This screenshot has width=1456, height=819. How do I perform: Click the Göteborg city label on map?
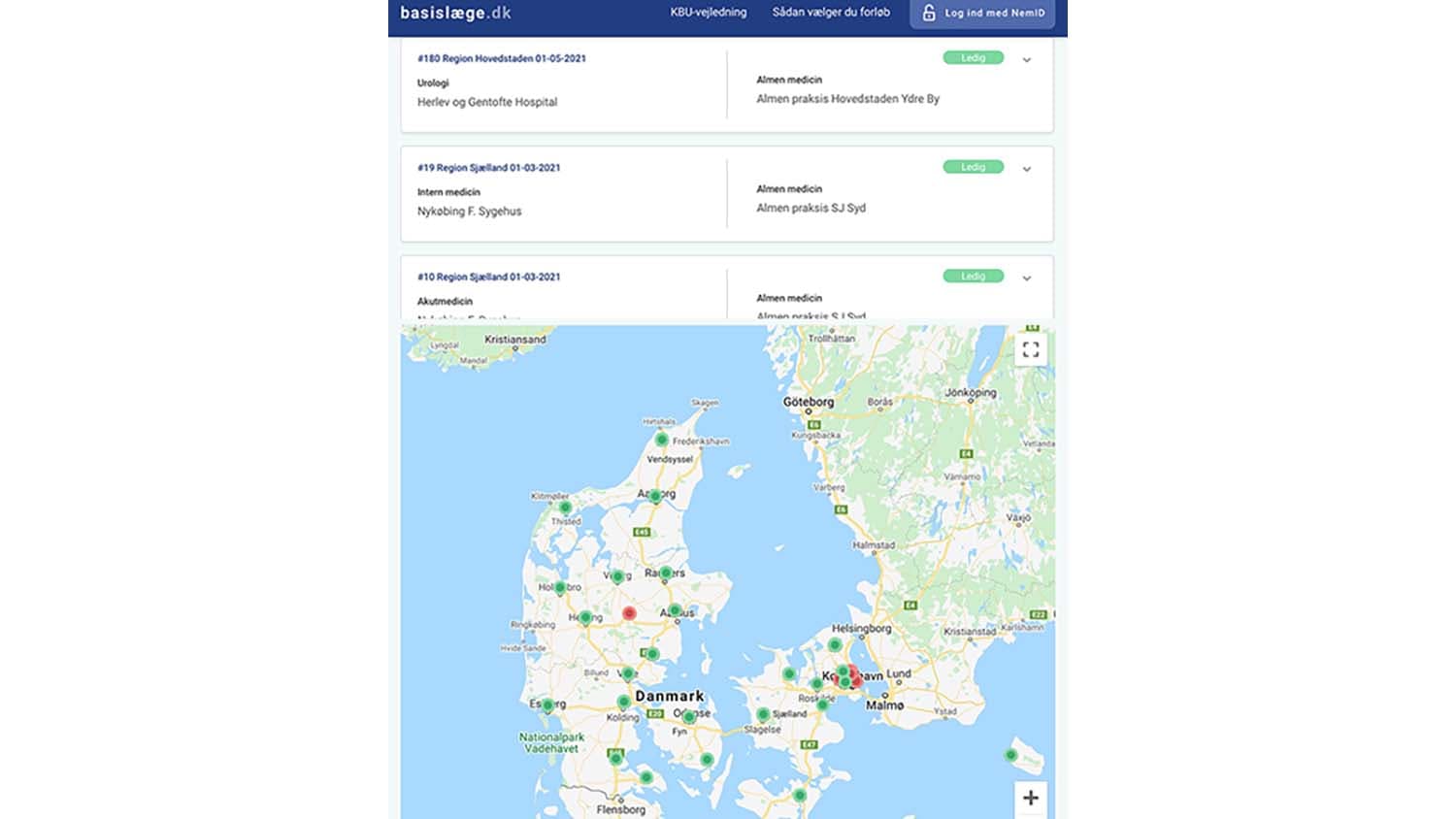pyautogui.click(x=809, y=402)
